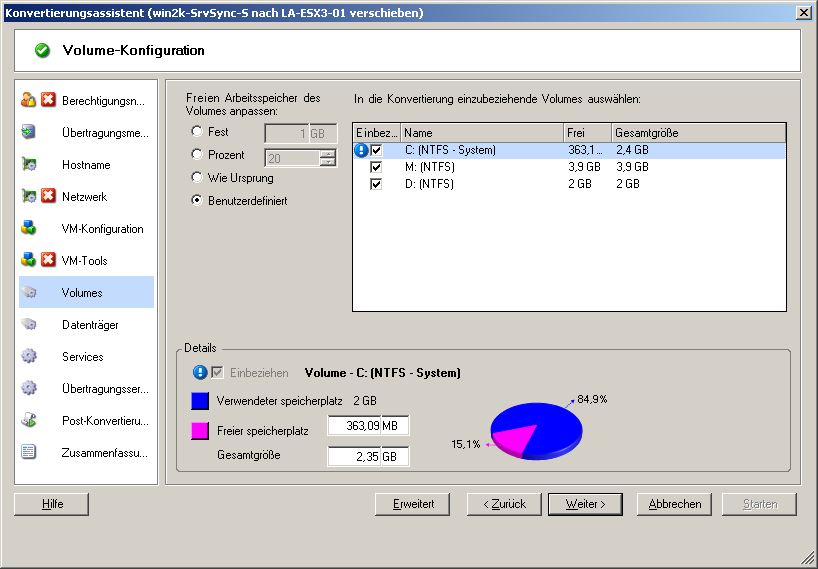The width and height of the screenshot is (818, 569).
Task: Switch to the VM-Konfiguration step
Action: 86,228
